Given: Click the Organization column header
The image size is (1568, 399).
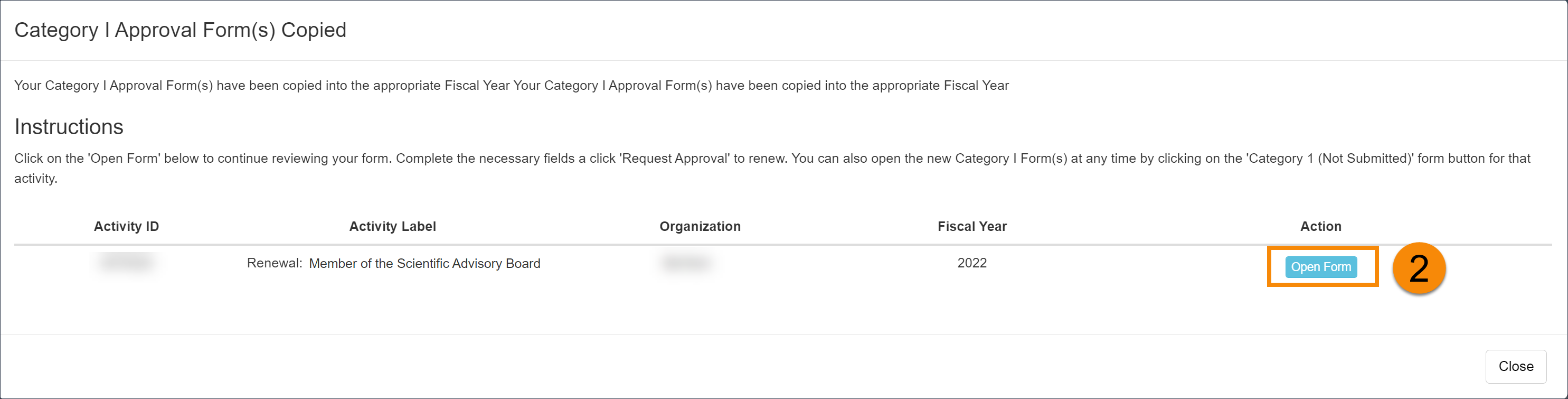Looking at the screenshot, I should [x=700, y=226].
